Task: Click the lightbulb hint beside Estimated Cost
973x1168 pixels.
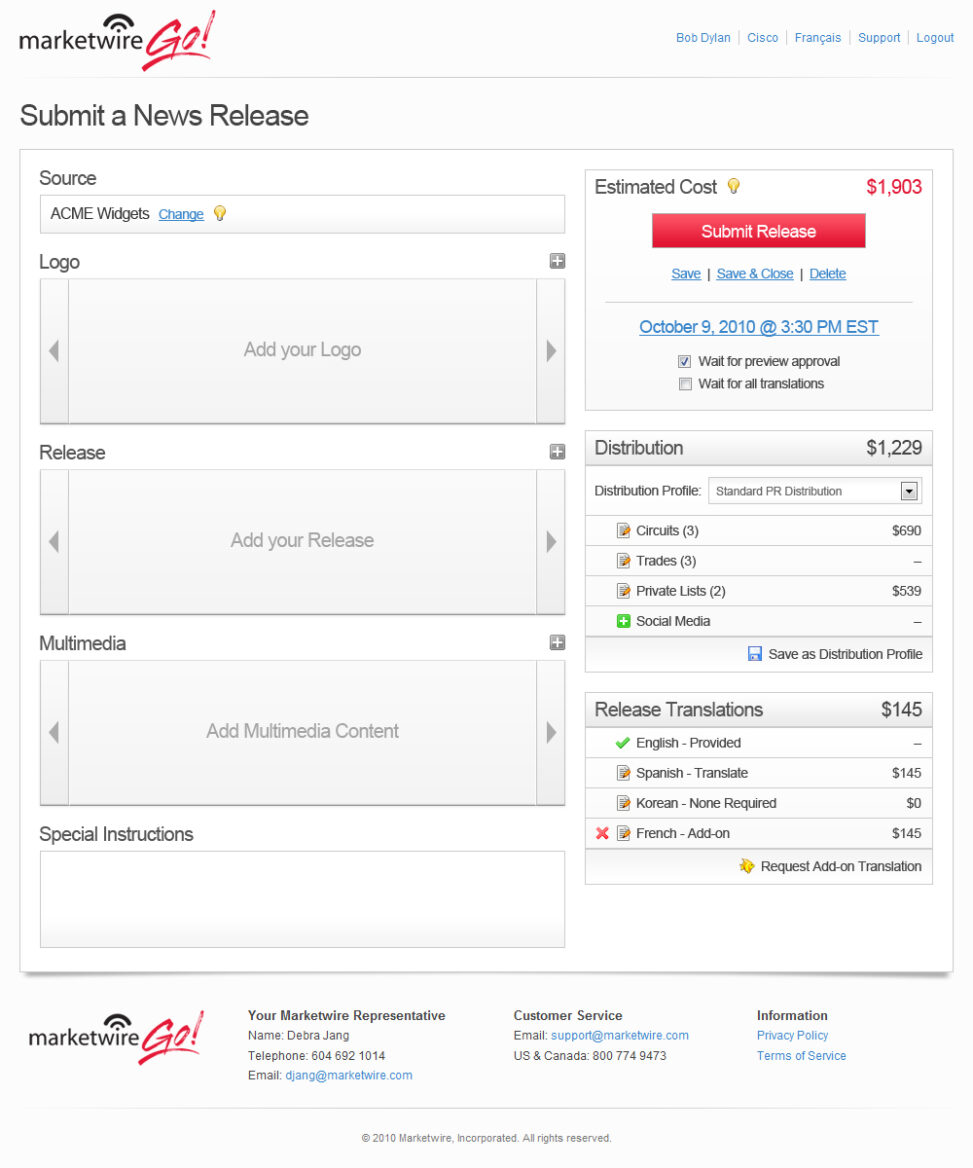Action: [x=733, y=186]
